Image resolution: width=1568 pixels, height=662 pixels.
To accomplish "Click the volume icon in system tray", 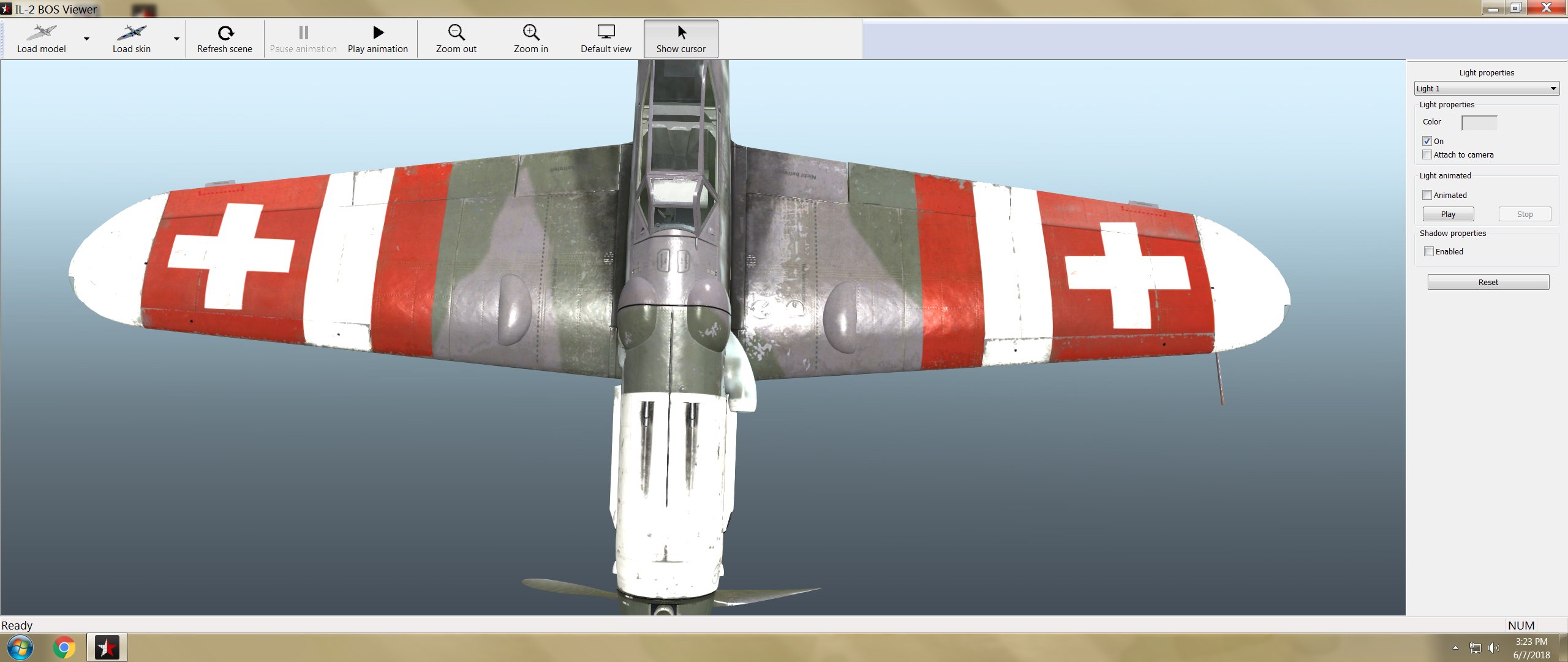I will coord(1494,647).
